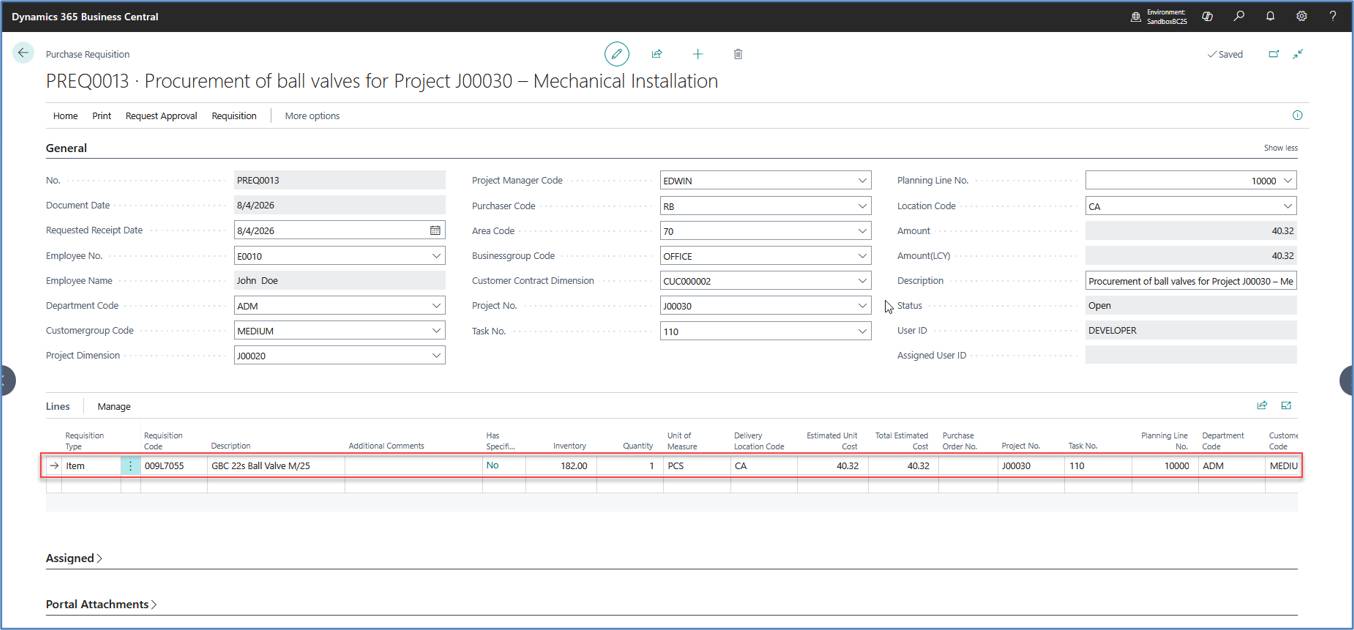
Task: Click the Copilot icon in top bar
Action: pyautogui.click(x=1208, y=16)
